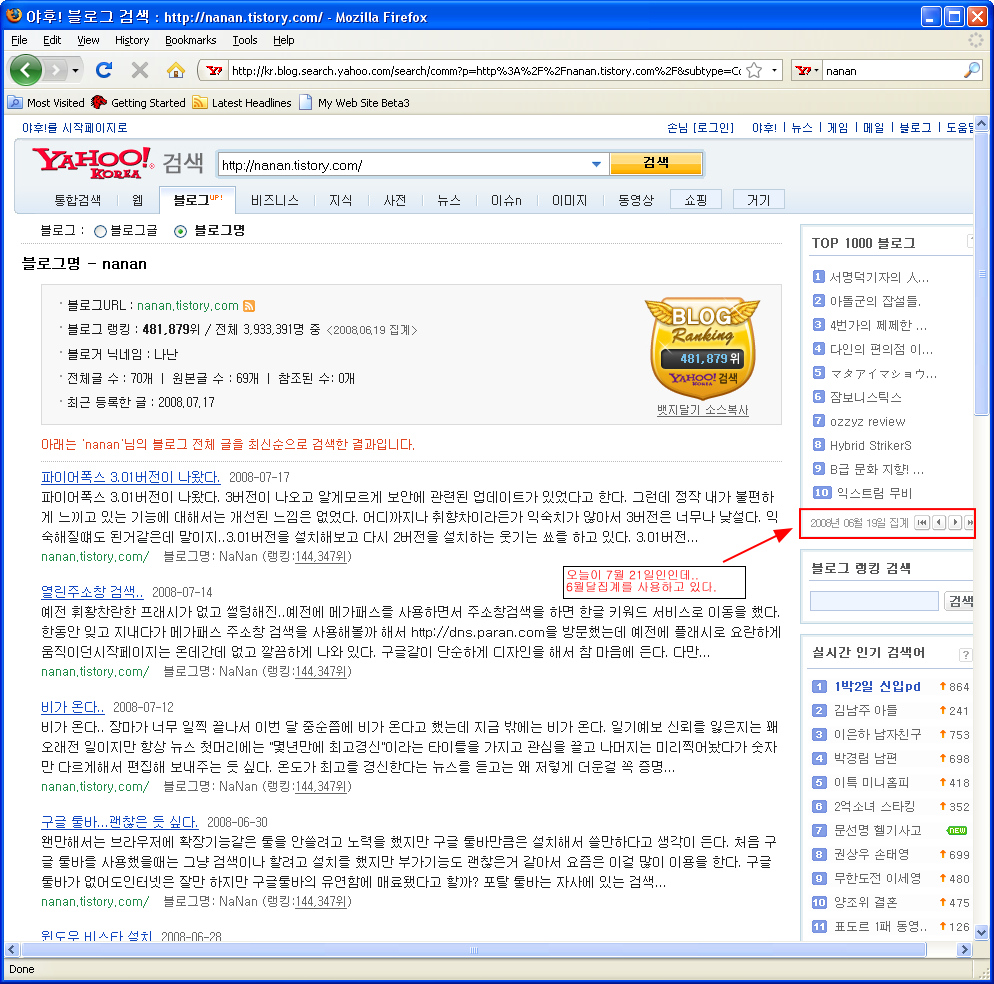Open the Latest Headlines feed bookmark
994x984 pixels.
[242, 103]
